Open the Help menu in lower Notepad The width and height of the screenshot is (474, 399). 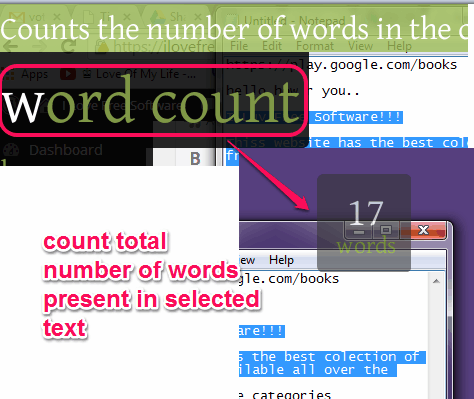[x=281, y=260]
